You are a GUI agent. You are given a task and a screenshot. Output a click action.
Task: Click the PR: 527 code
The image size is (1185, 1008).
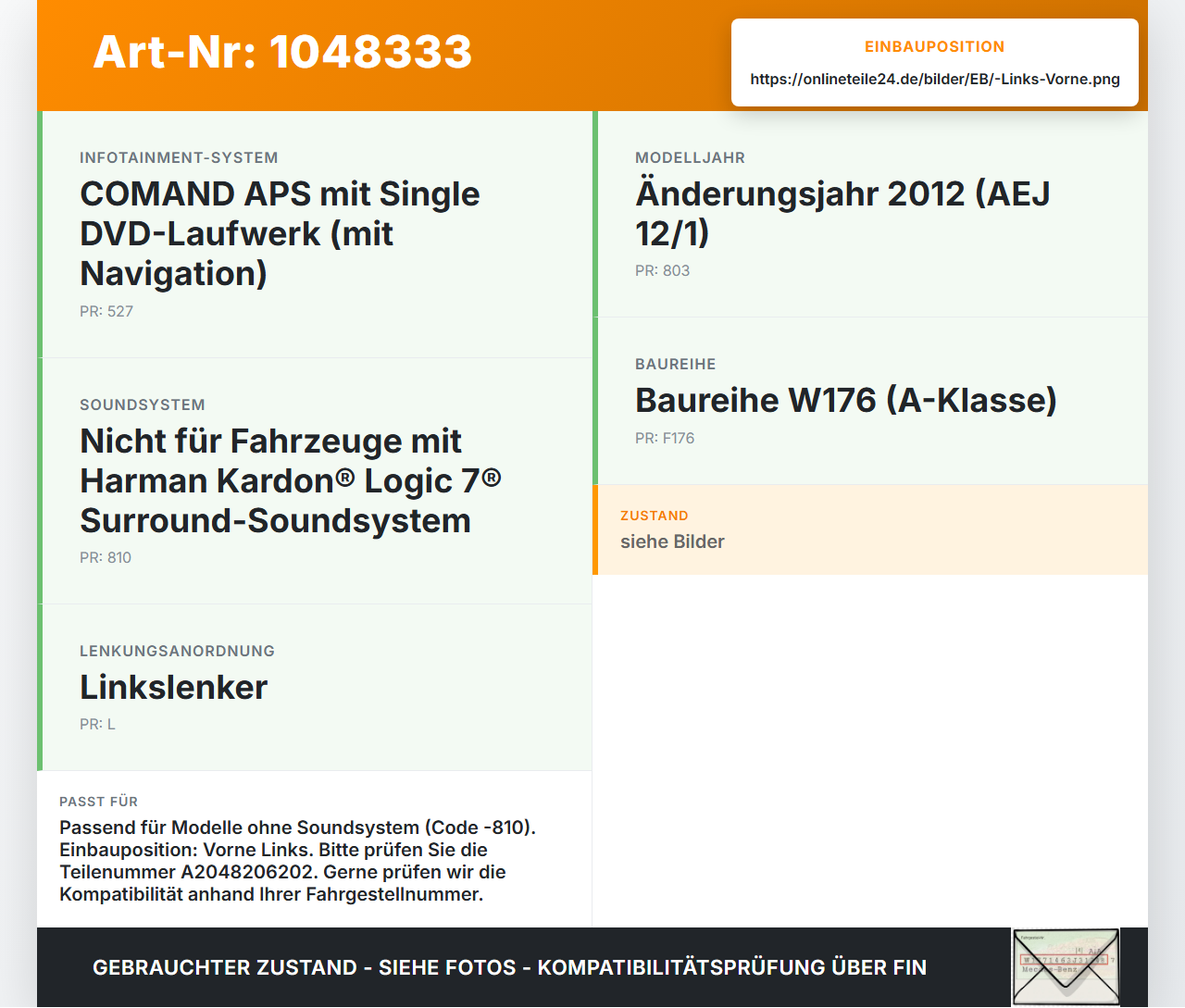tap(106, 311)
